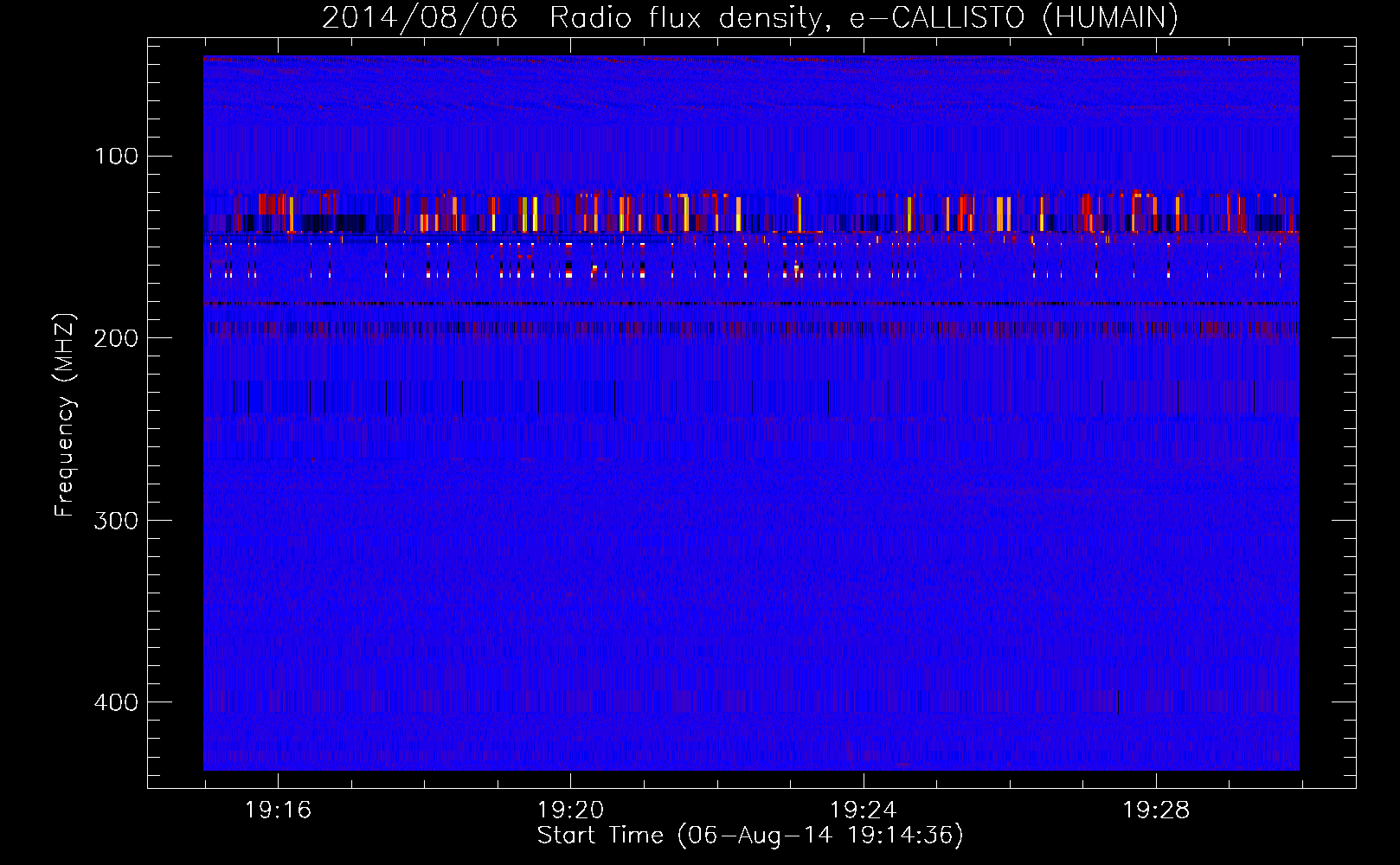
Task: Click the 19:16 time tick label
Action: click(278, 811)
